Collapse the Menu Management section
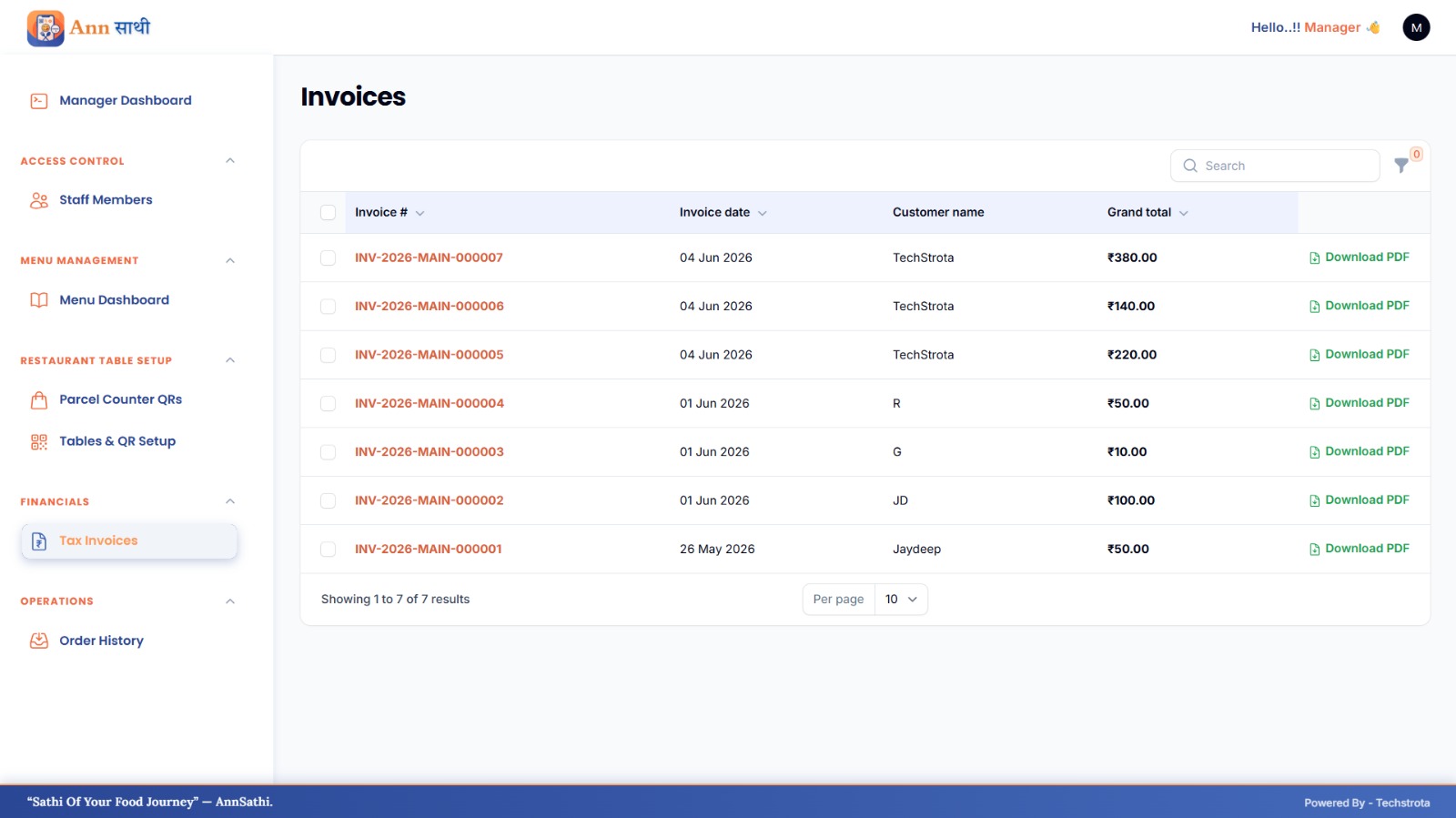This screenshot has height=818, width=1456. tap(230, 261)
